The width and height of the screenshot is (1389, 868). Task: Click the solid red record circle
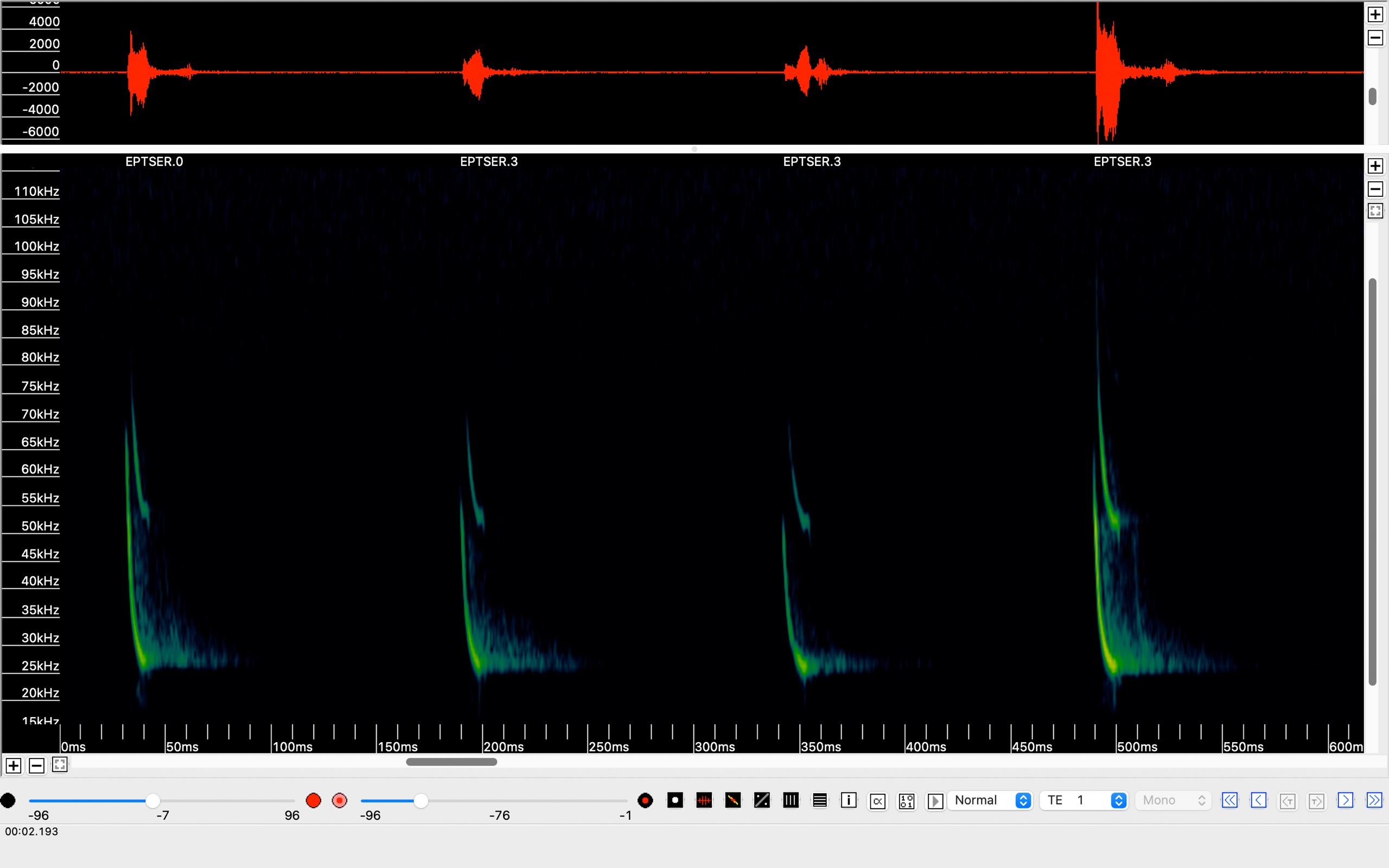click(x=314, y=800)
